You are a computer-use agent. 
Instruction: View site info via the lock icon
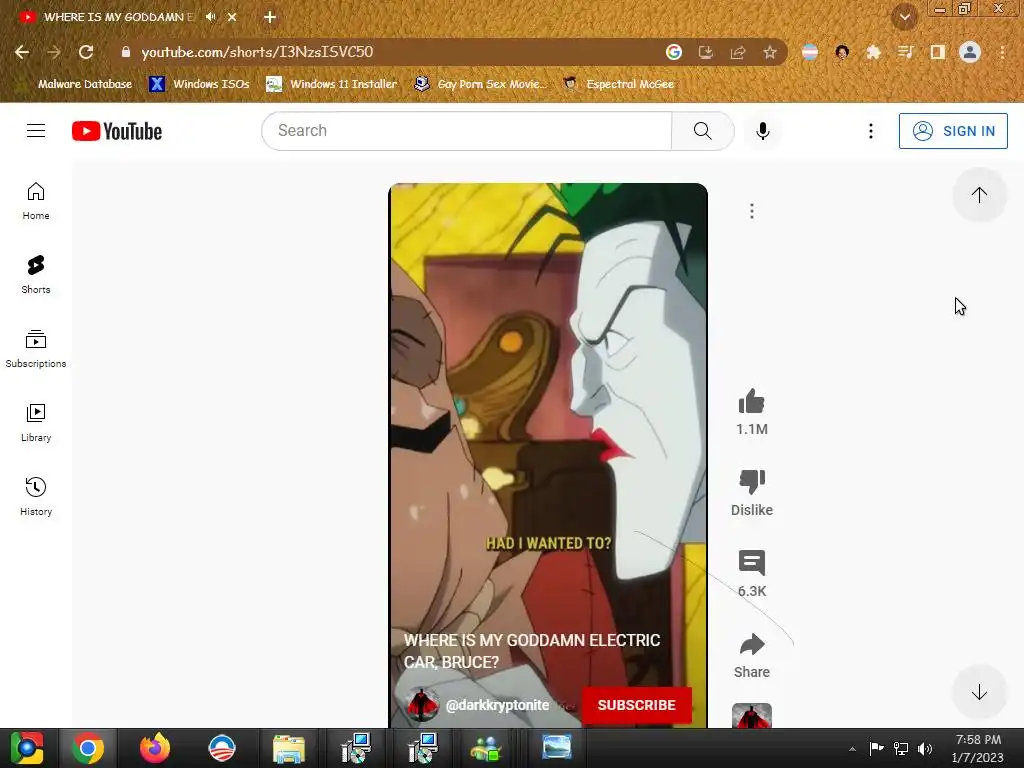pos(125,52)
